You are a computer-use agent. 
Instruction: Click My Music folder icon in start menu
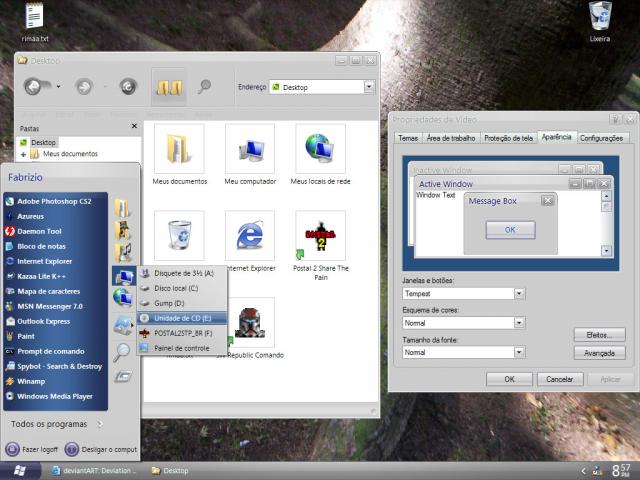123,252
